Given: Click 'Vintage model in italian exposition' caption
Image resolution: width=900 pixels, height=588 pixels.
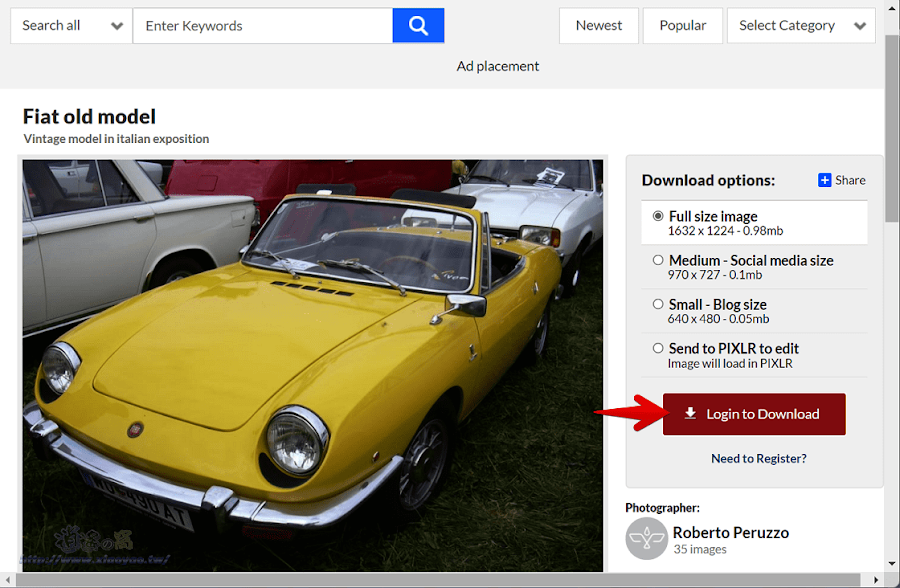Looking at the screenshot, I should click(116, 139).
